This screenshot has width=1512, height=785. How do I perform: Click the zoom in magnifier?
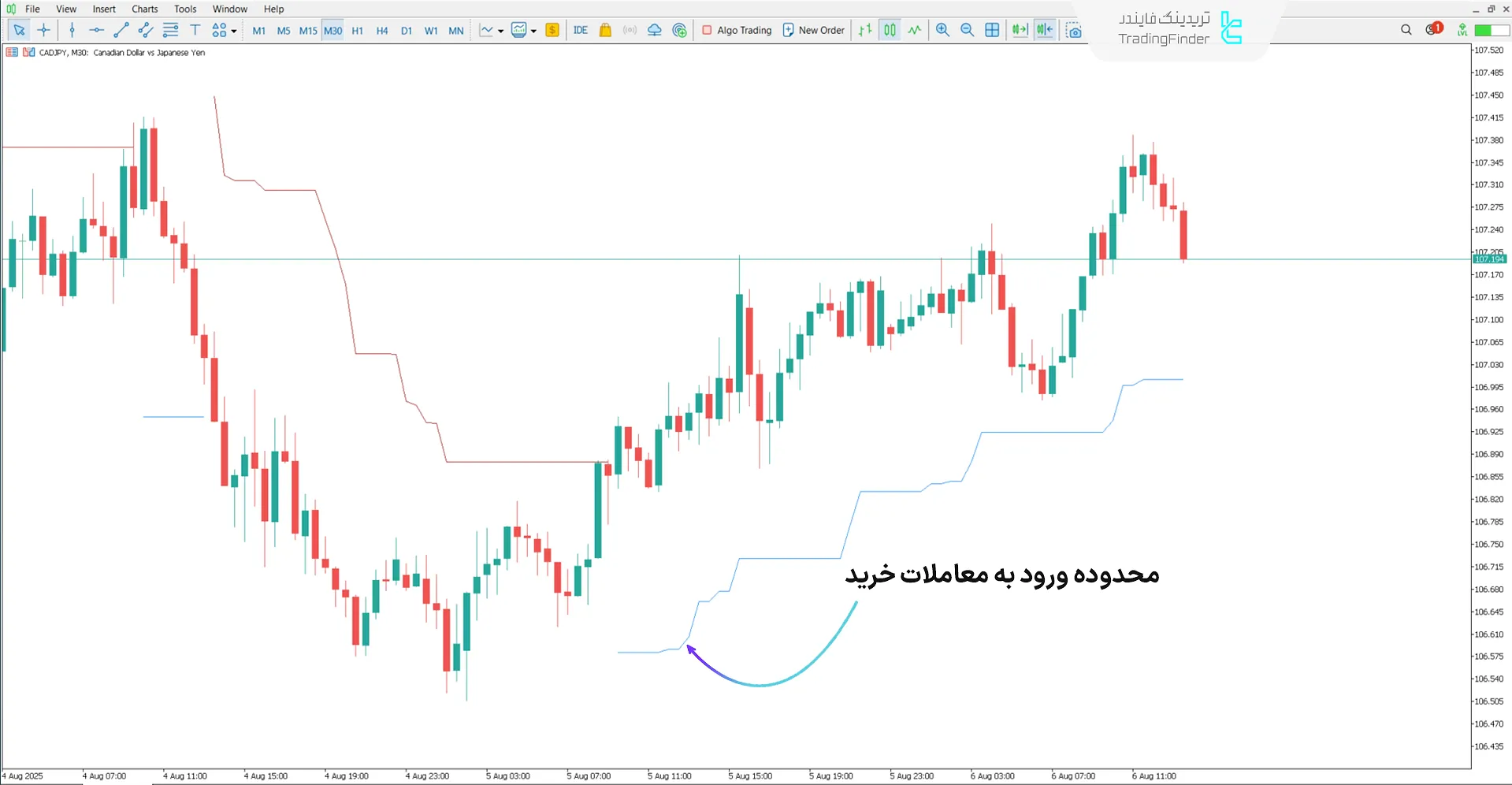(942, 30)
